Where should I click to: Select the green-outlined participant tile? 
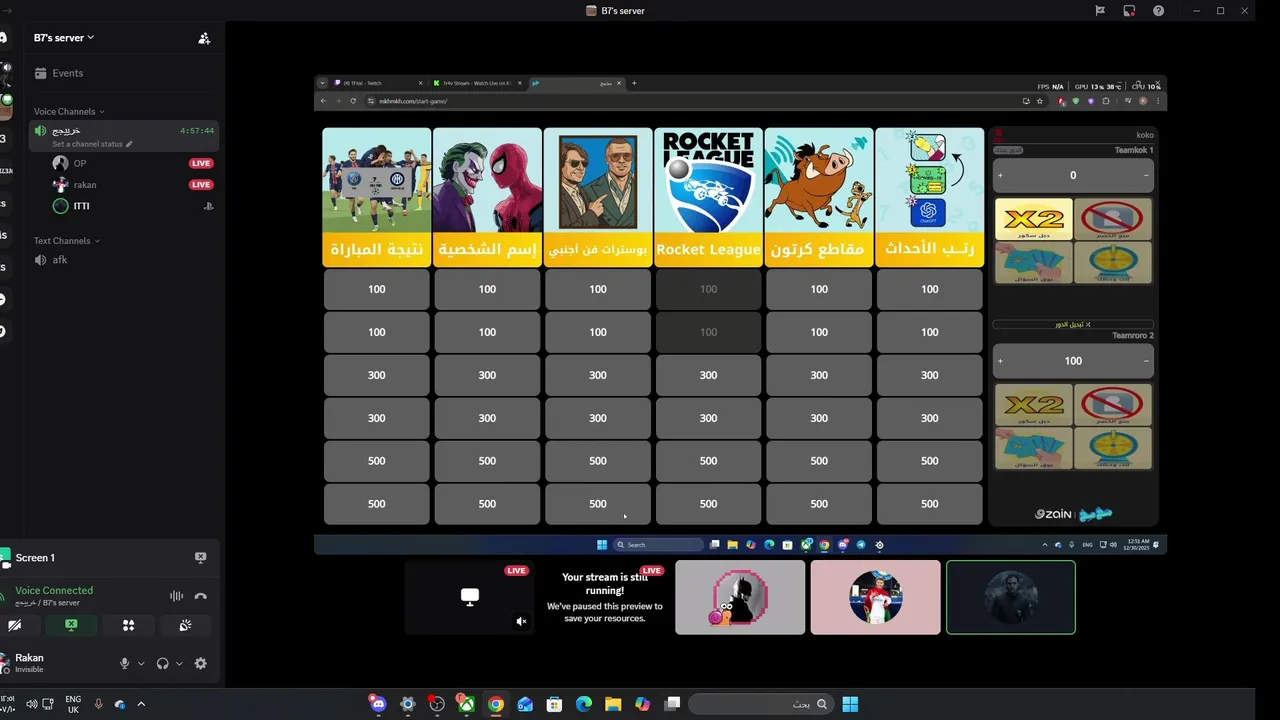[x=1011, y=597]
